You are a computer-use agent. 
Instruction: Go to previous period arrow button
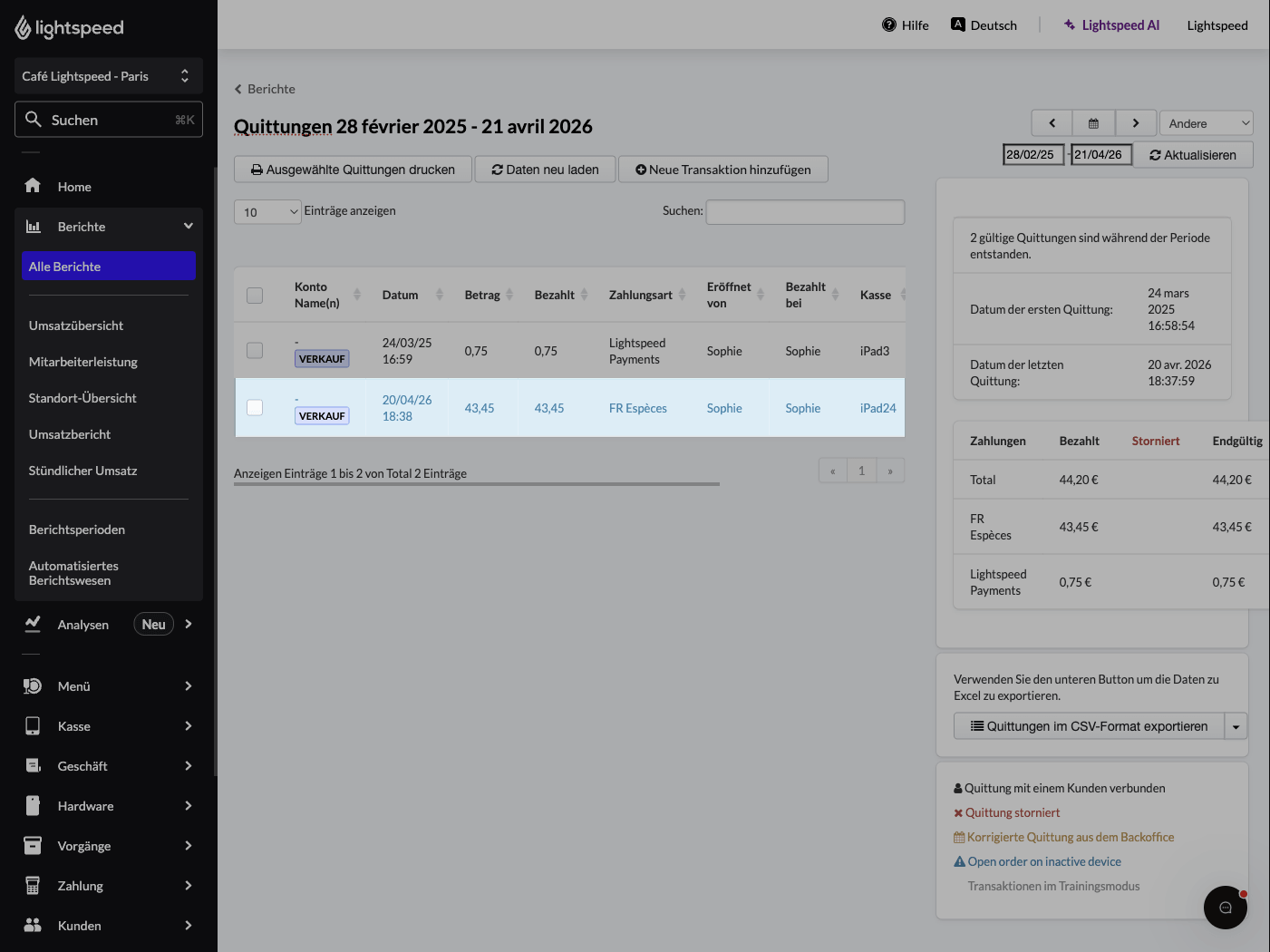1052,123
